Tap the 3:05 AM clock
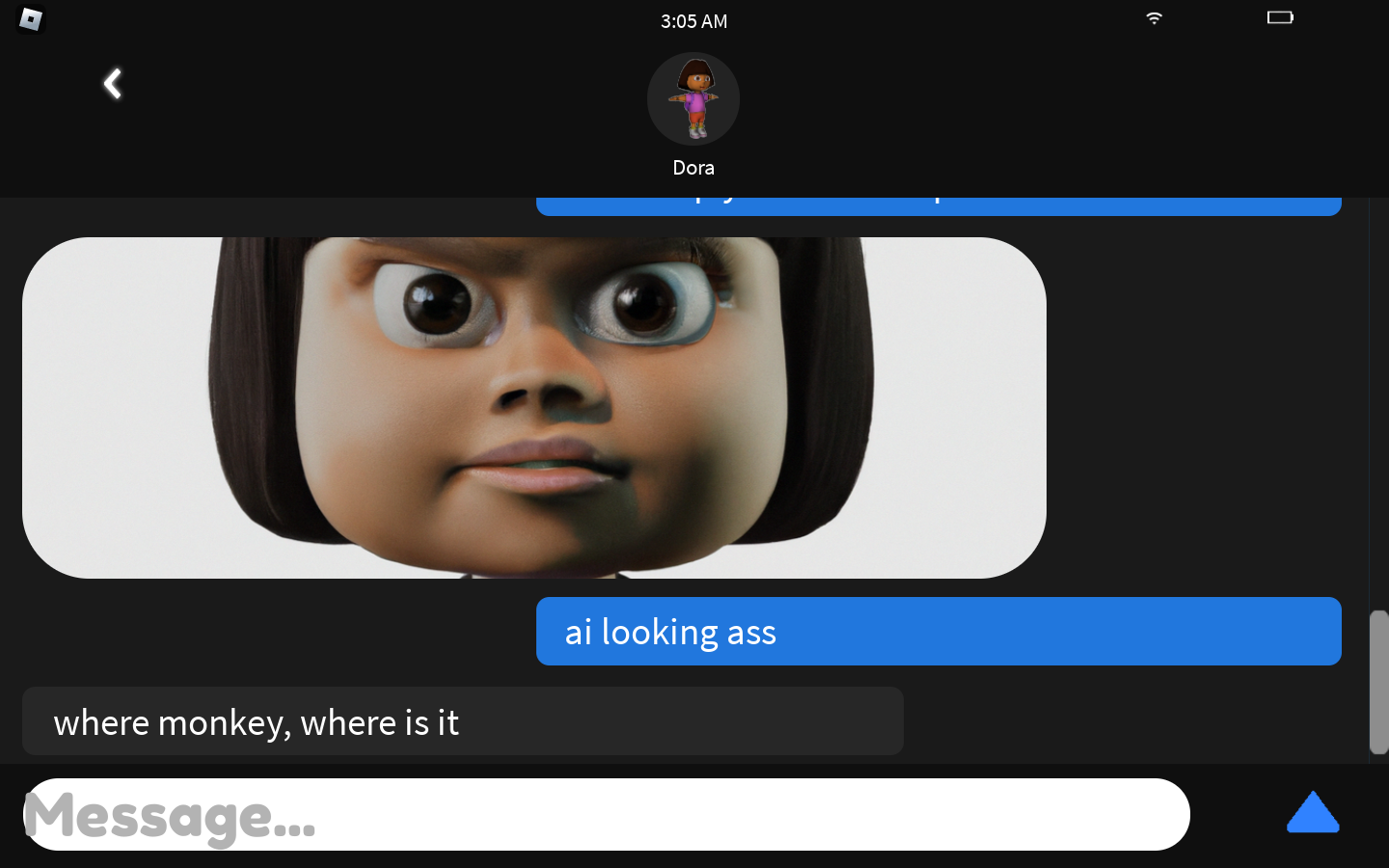 tap(694, 21)
